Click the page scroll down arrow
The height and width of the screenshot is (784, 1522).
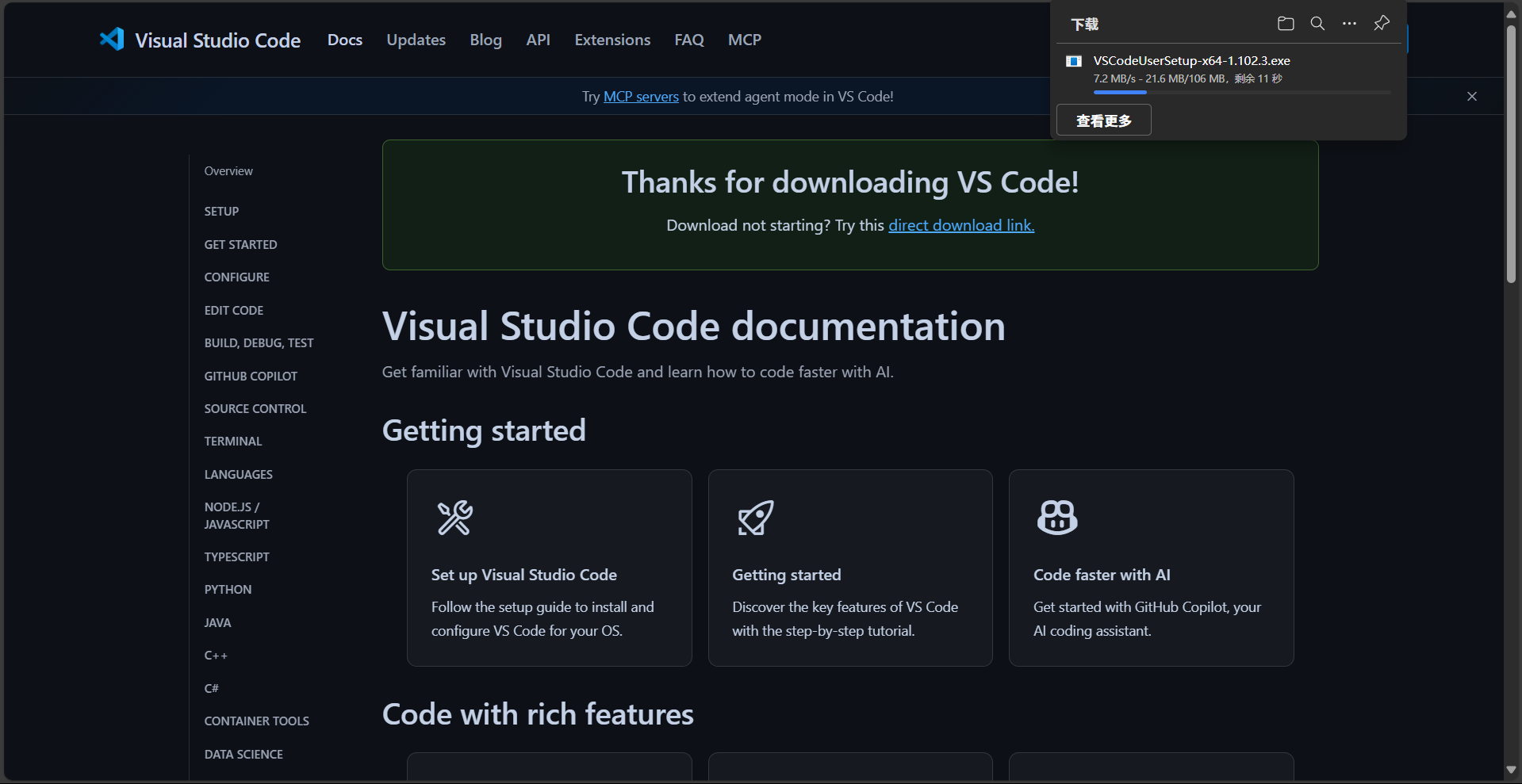coord(1512,770)
